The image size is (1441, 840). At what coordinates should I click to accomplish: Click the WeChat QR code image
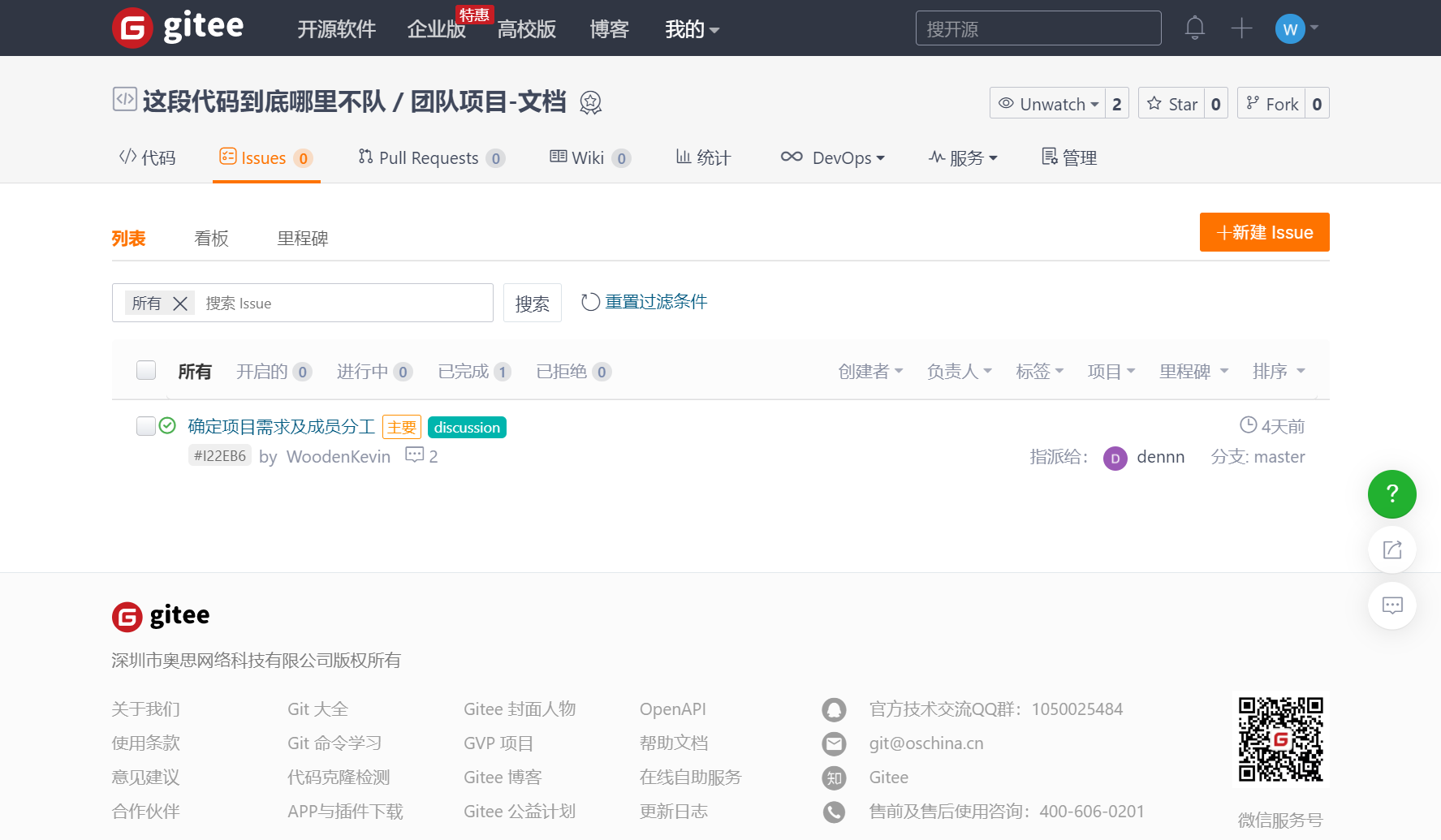coord(1280,739)
